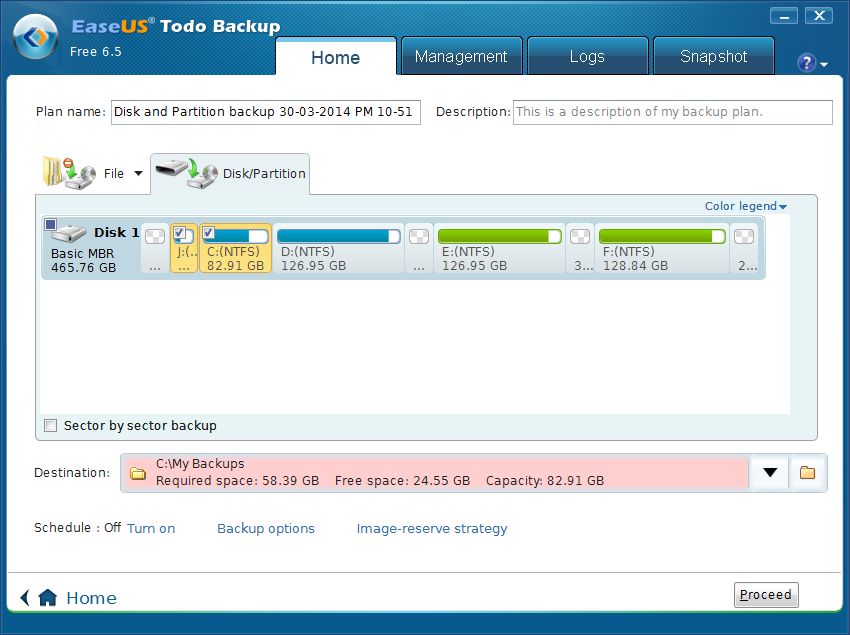The height and width of the screenshot is (635, 850).
Task: Expand the Color legend dropdown
Action: (x=745, y=206)
